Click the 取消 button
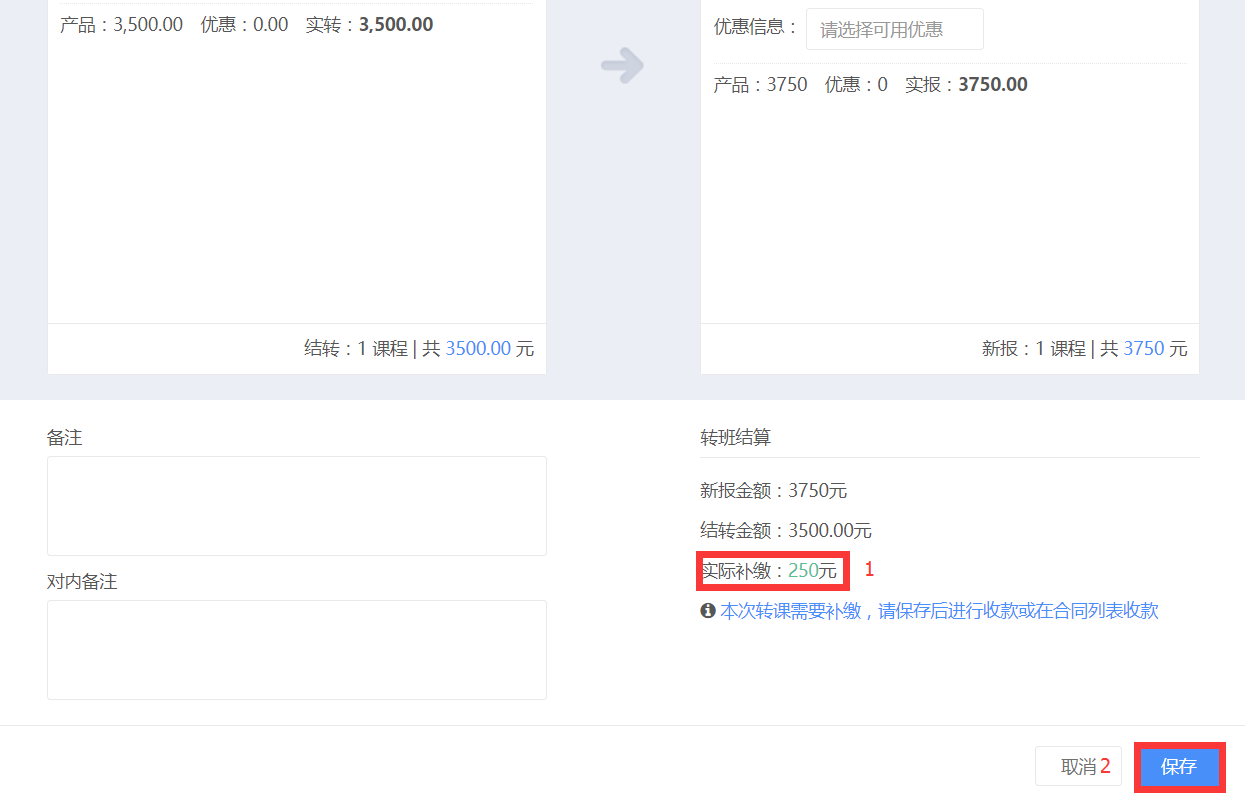The image size is (1245, 803). (1078, 767)
